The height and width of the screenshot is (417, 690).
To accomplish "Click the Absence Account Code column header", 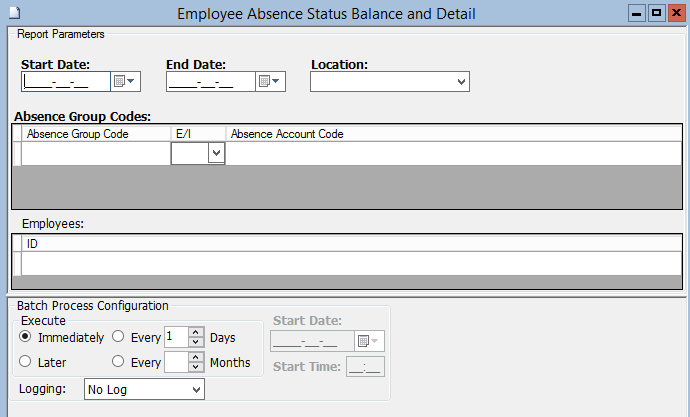I will tap(288, 133).
